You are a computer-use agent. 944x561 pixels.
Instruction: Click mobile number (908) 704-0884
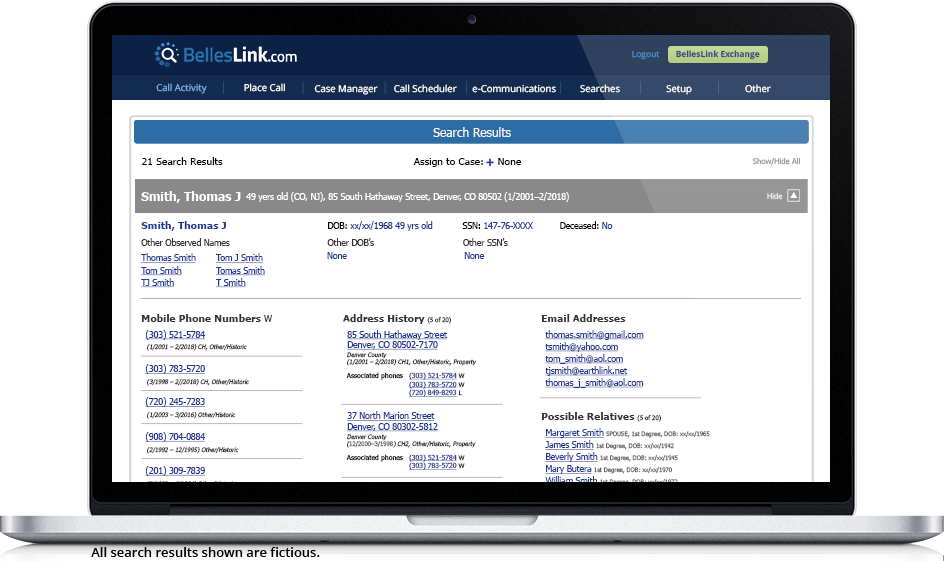pyautogui.click(x=175, y=437)
